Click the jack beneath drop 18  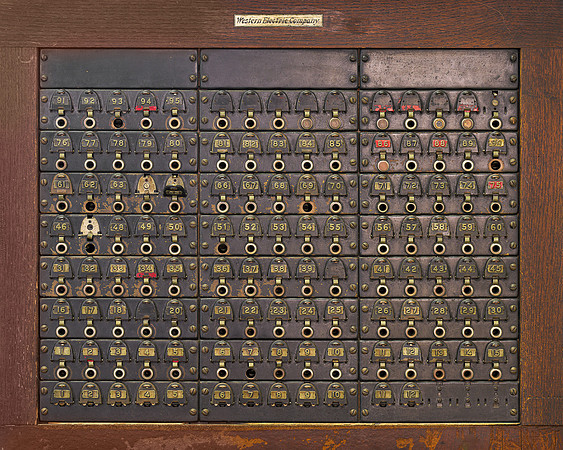[118, 332]
